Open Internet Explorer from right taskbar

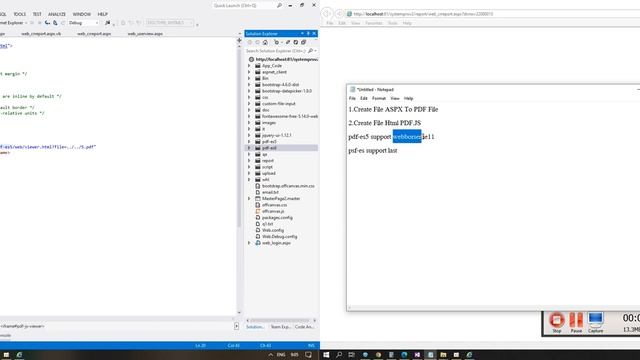[x=469, y=355]
